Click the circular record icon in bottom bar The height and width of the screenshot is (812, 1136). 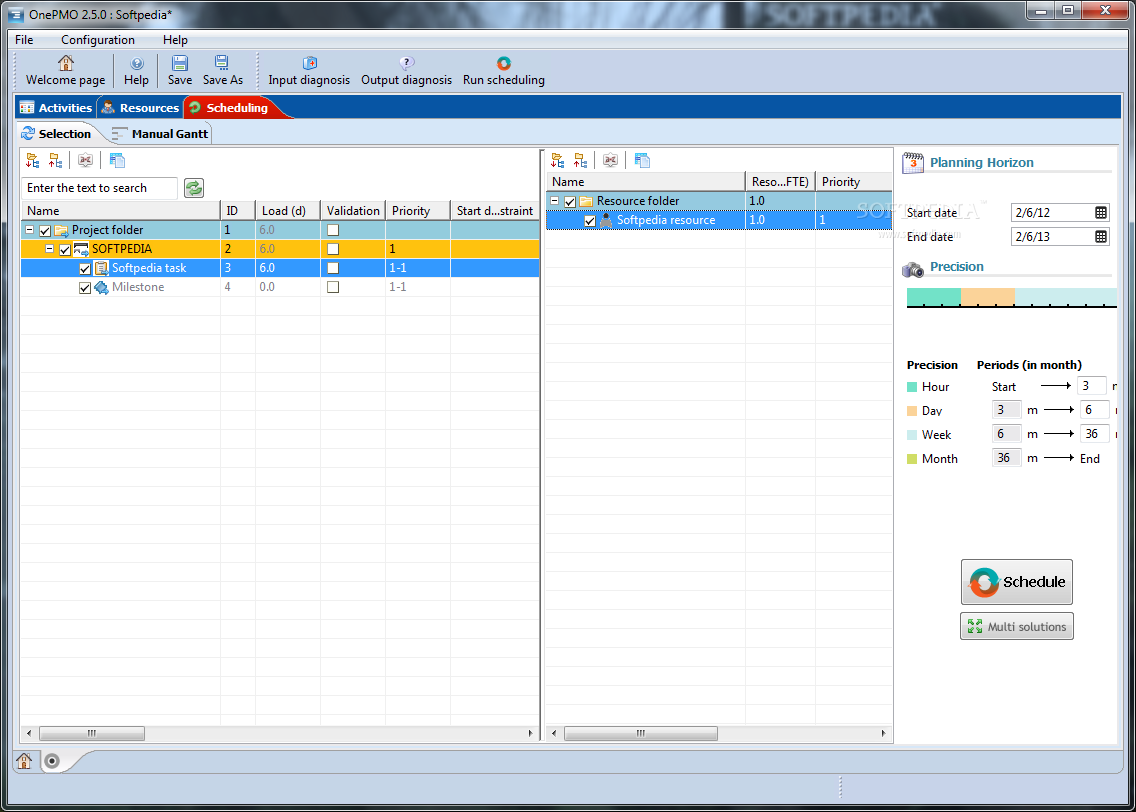(51, 761)
